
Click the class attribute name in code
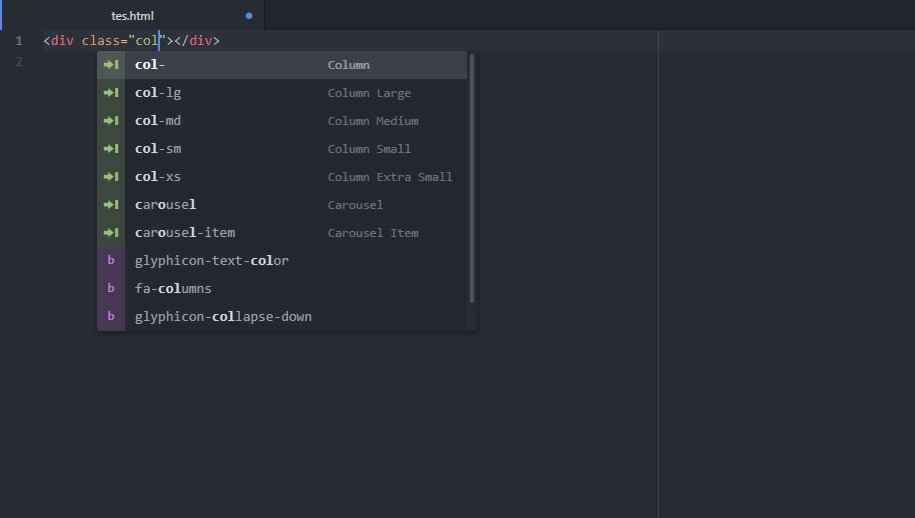click(100, 41)
